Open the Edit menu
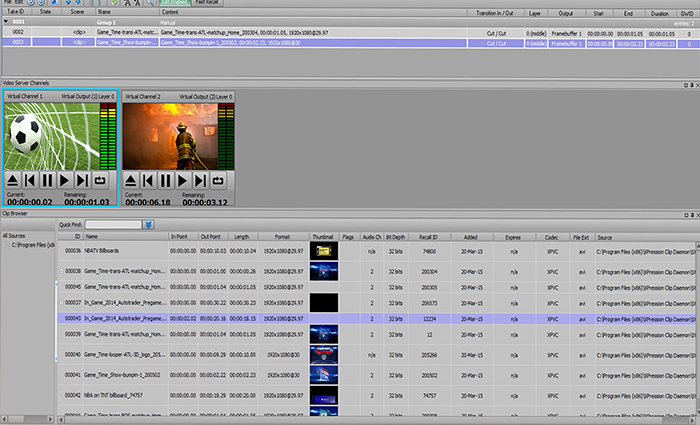The width and height of the screenshot is (700, 425). (21, 3)
